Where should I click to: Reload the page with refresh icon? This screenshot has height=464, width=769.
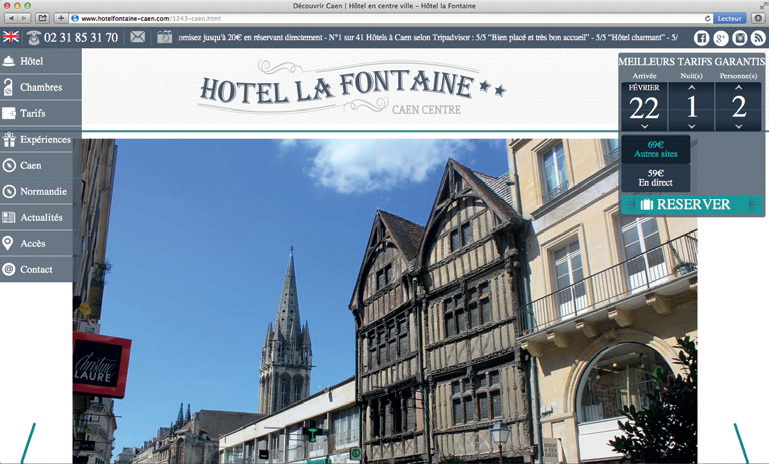[x=707, y=18]
